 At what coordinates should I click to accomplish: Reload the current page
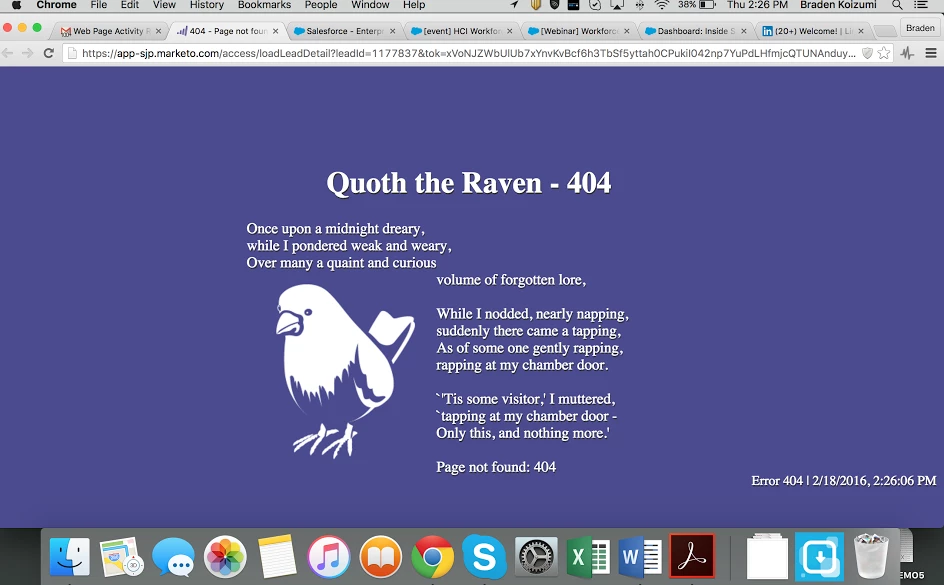point(49,53)
